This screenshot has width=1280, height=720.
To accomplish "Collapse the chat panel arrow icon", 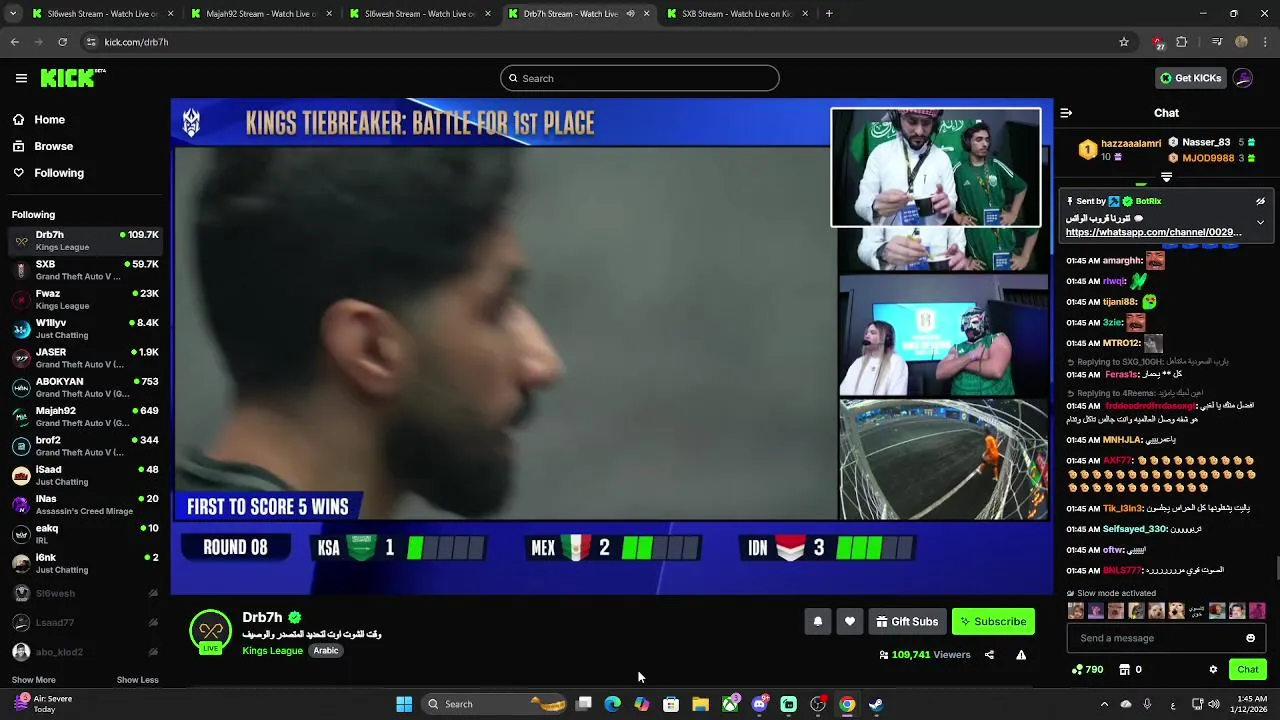I will click(x=1066, y=113).
